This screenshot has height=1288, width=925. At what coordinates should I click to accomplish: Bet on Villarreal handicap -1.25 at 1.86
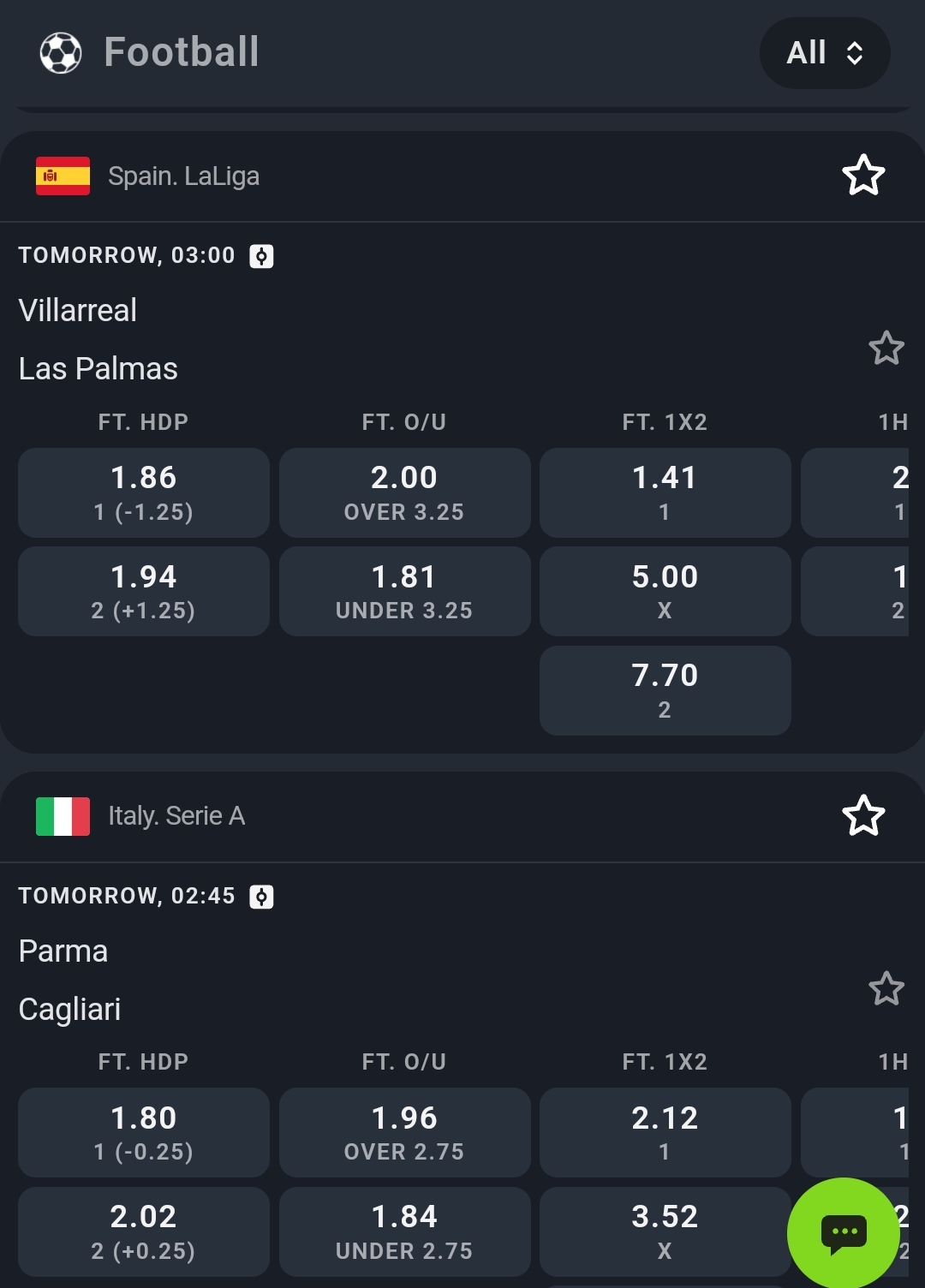[x=144, y=492]
